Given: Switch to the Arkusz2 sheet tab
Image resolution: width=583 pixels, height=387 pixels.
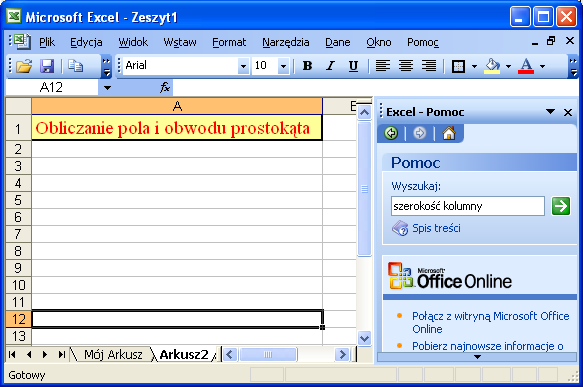Looking at the screenshot, I should click(x=183, y=354).
